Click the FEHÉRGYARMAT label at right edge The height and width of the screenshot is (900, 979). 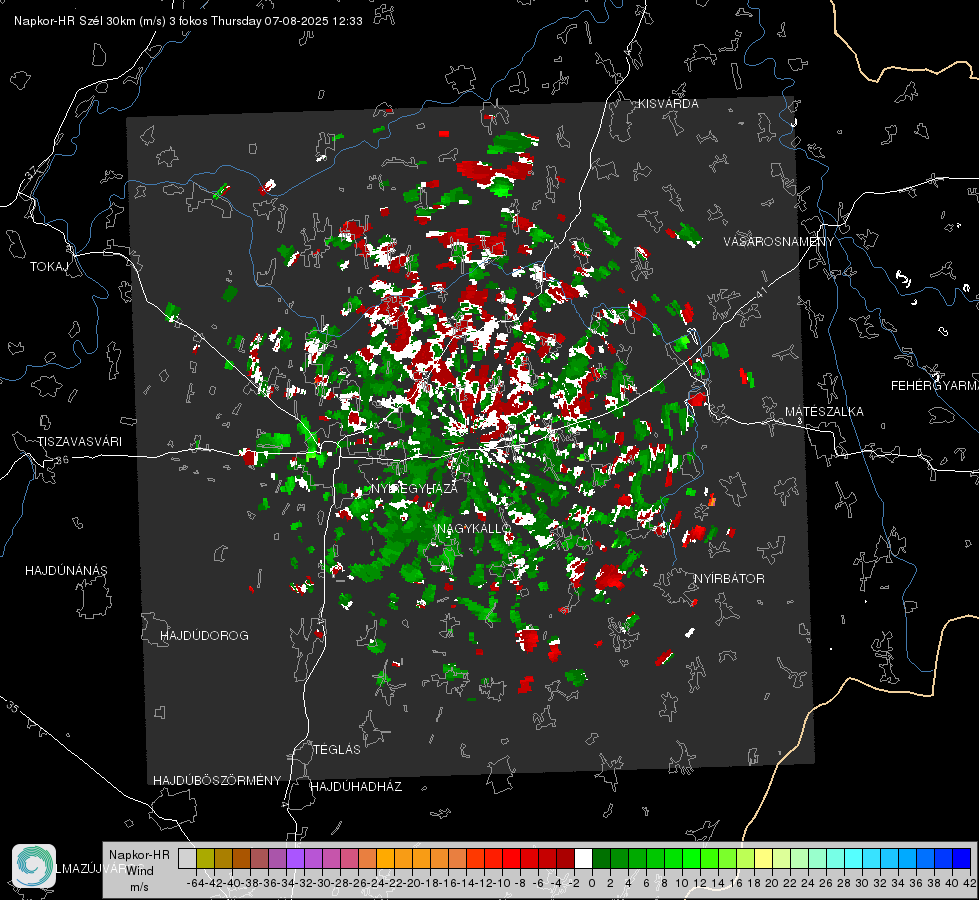935,386
